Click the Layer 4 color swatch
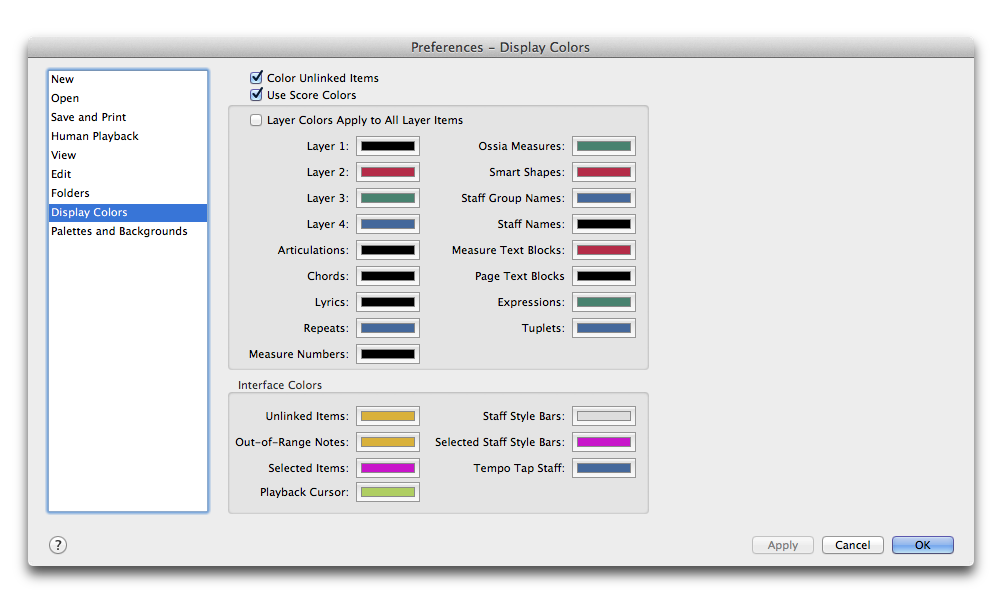 pos(388,224)
